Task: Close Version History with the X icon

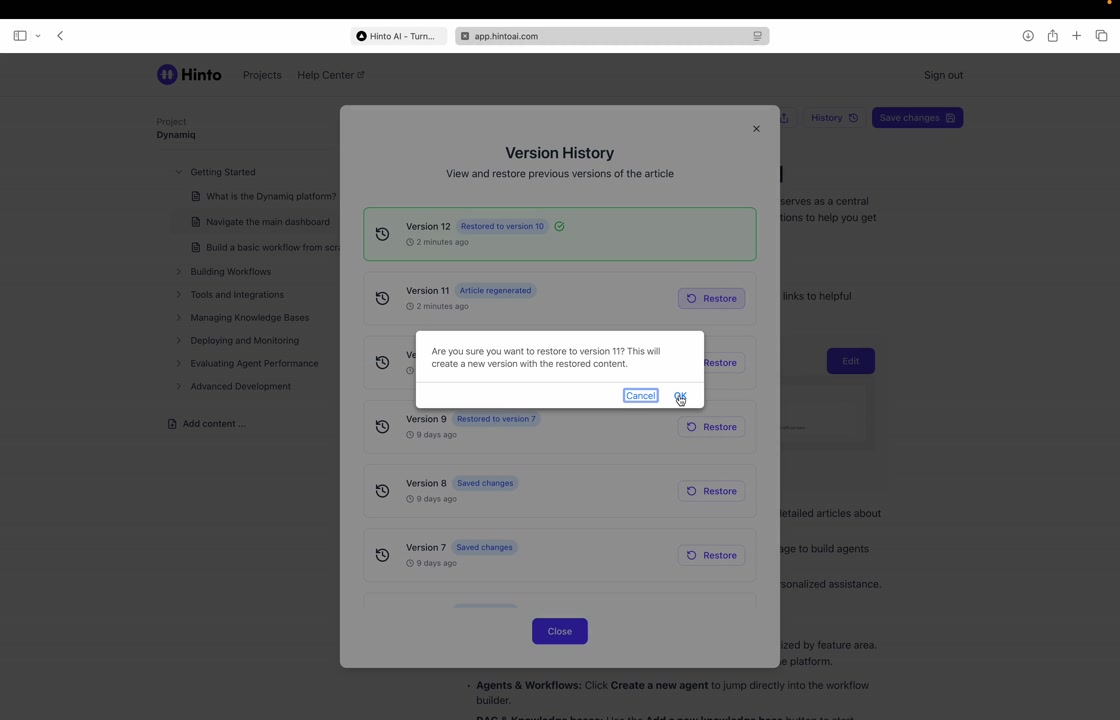Action: click(756, 129)
